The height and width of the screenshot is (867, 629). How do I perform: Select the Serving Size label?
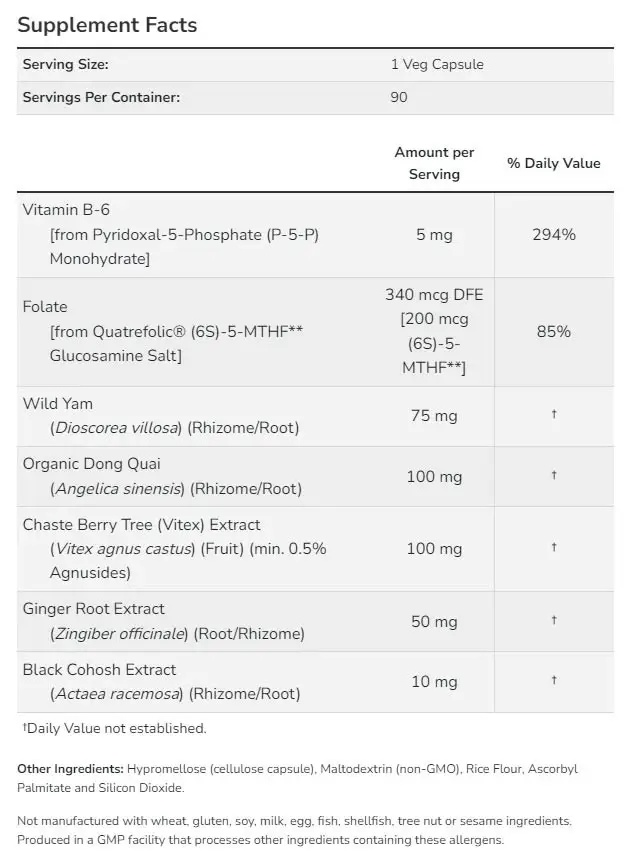click(x=66, y=64)
